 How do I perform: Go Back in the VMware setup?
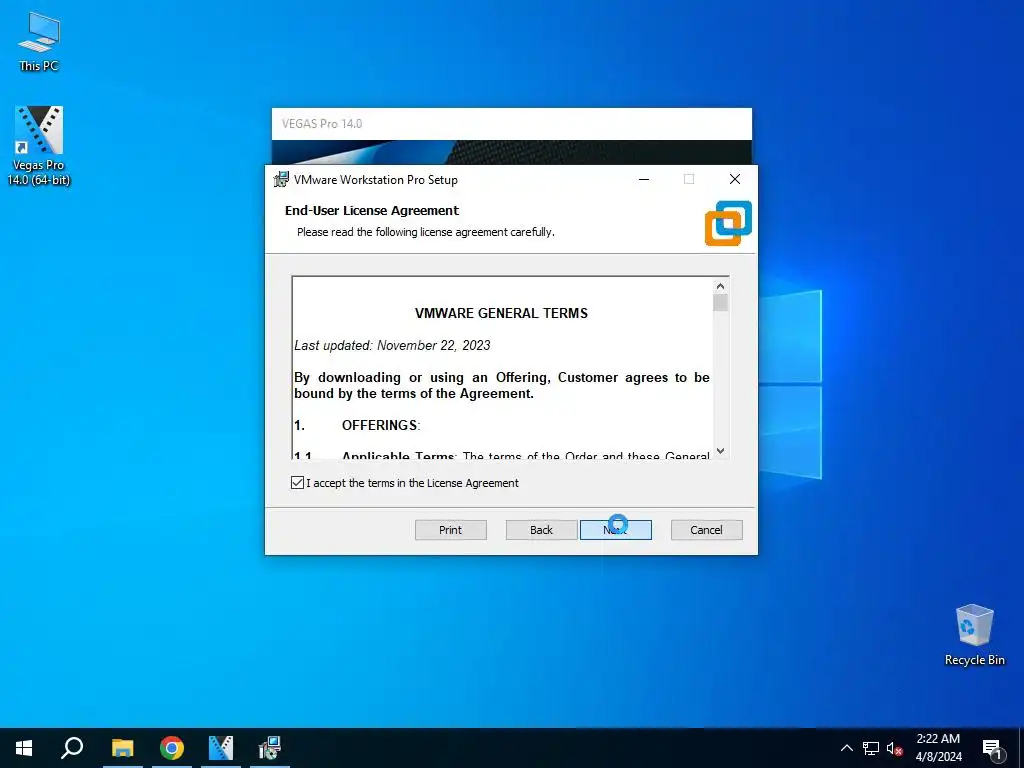[x=541, y=530]
